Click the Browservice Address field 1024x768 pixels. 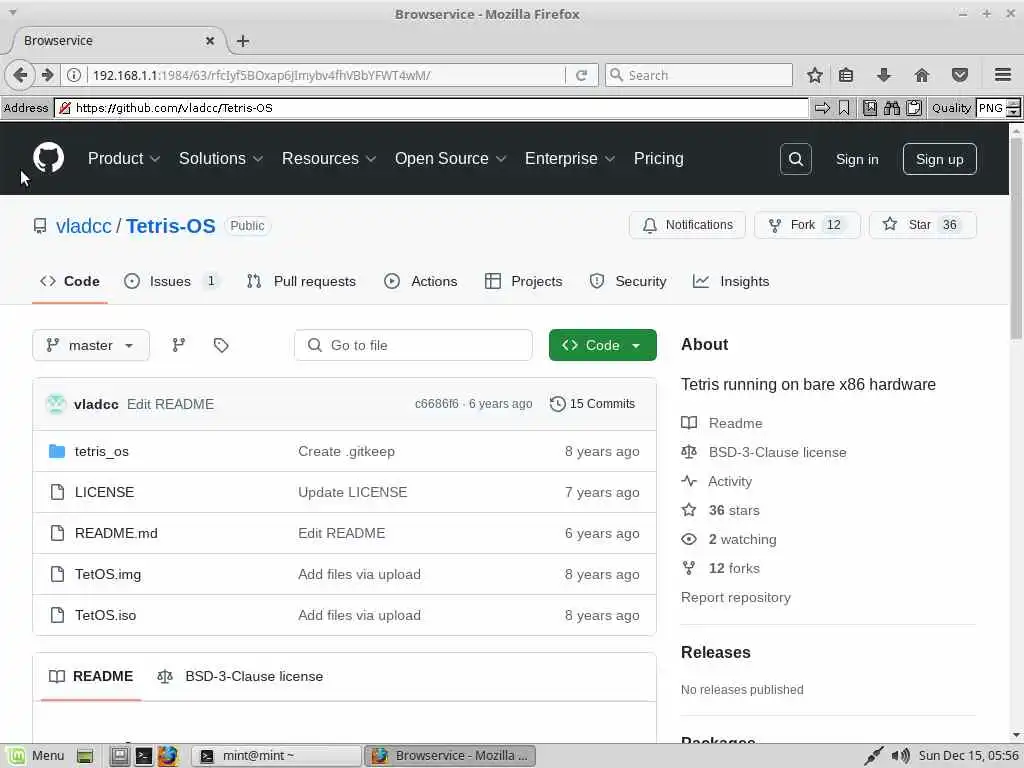(x=432, y=108)
